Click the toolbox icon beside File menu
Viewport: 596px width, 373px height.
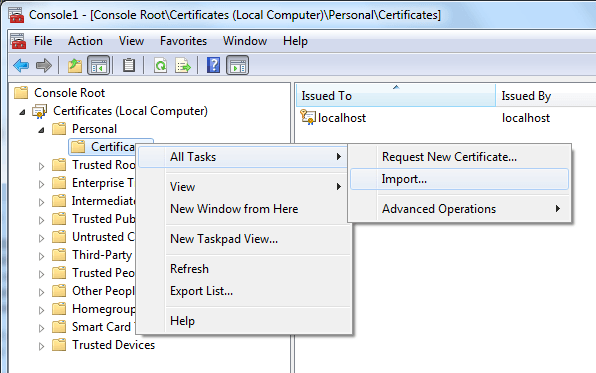tap(18, 41)
